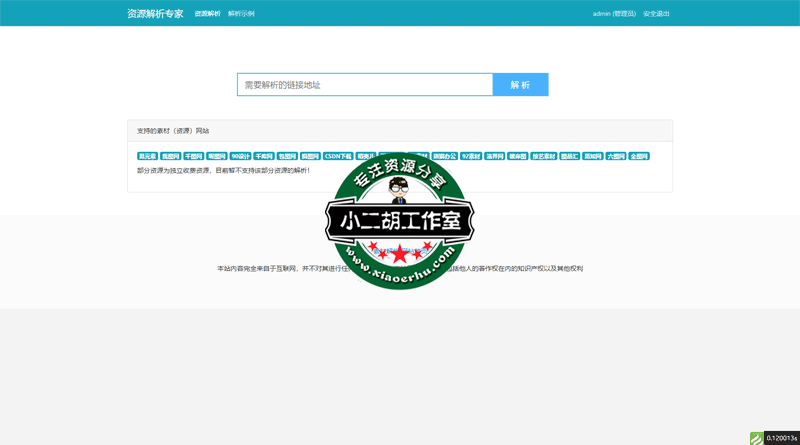Viewport: 800px width, 445px height.
Task: Click the 92素材 site tag
Action: click(471, 157)
